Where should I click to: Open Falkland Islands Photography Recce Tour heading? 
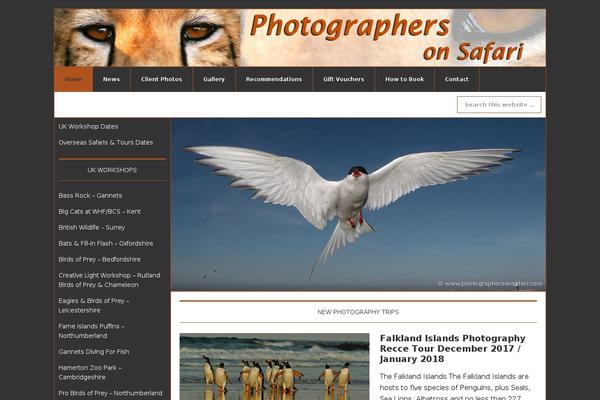453,349
